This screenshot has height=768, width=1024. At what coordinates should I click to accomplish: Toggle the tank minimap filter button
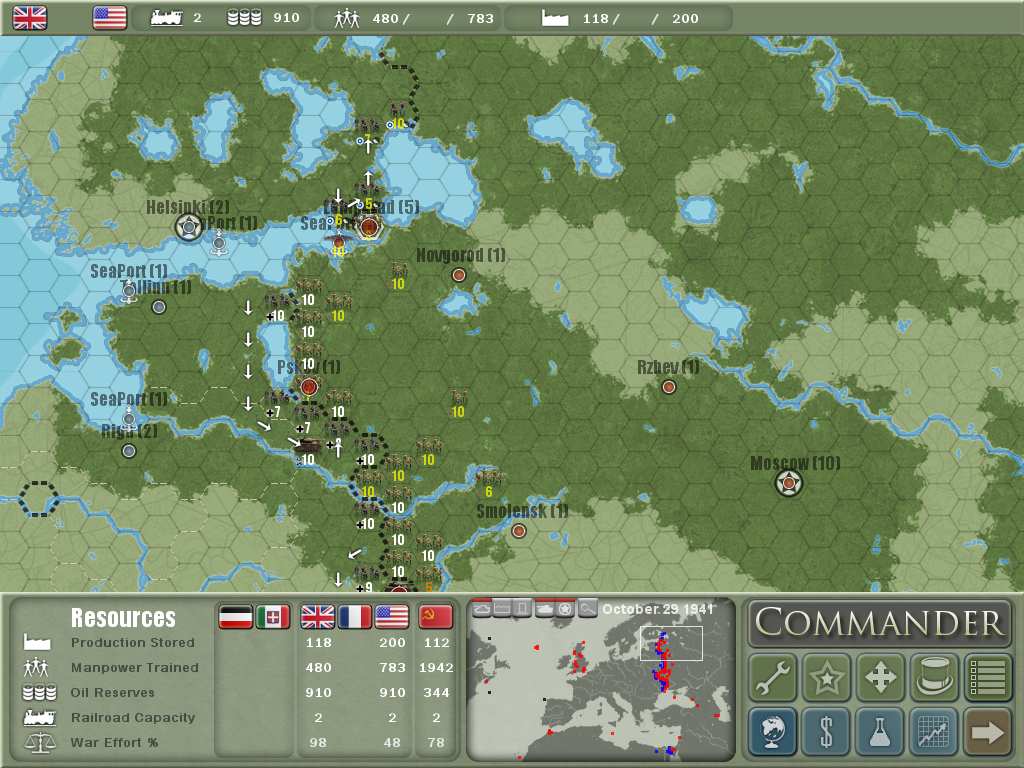544,609
